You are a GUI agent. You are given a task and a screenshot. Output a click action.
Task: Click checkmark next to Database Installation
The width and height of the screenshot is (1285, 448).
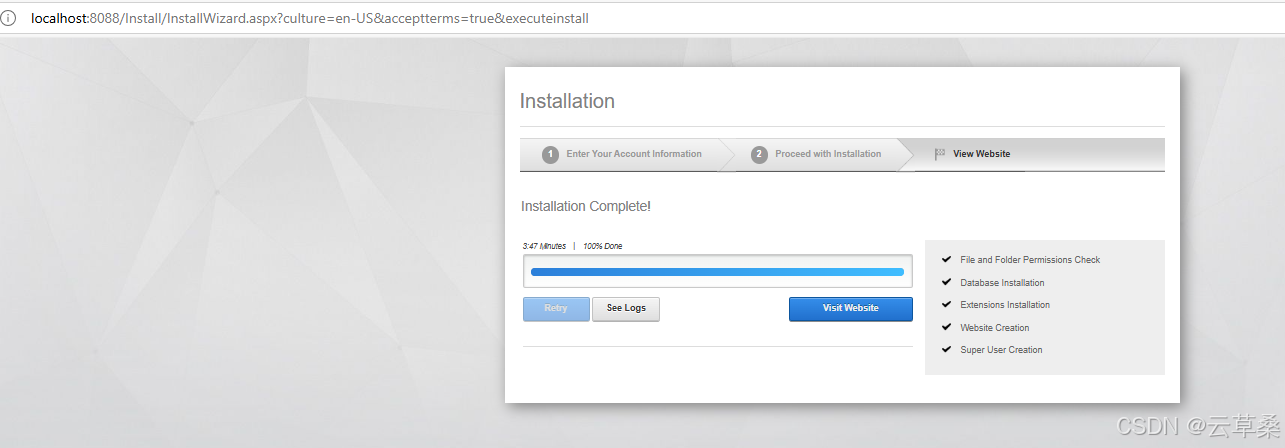tap(946, 282)
